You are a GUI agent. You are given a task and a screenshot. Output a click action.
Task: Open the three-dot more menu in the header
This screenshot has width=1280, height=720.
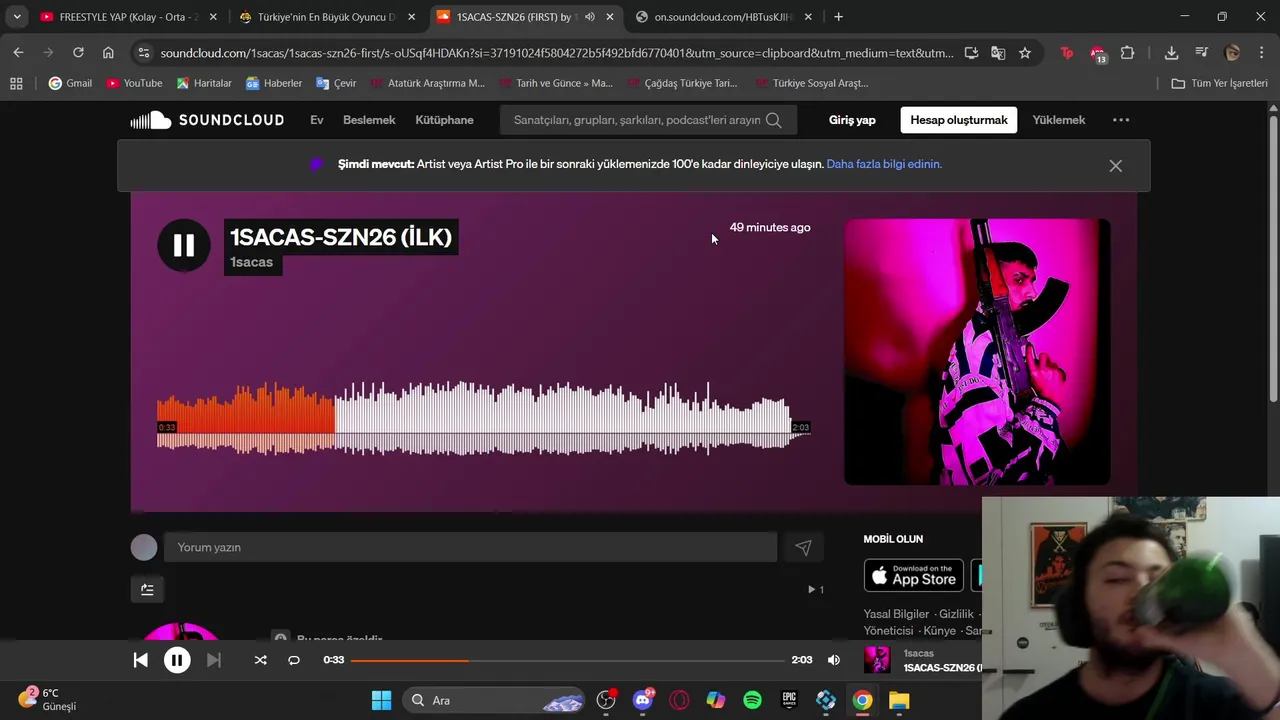pyautogui.click(x=1121, y=120)
